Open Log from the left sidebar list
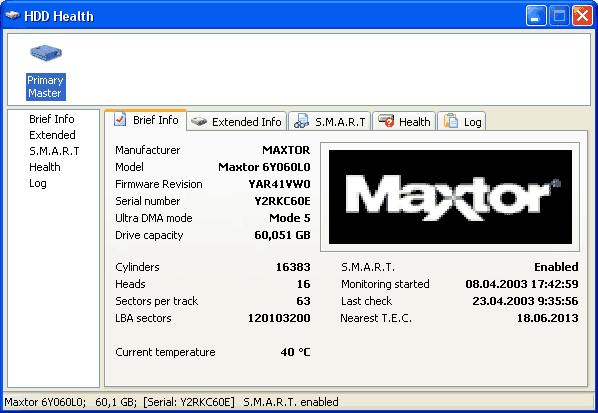 38,183
